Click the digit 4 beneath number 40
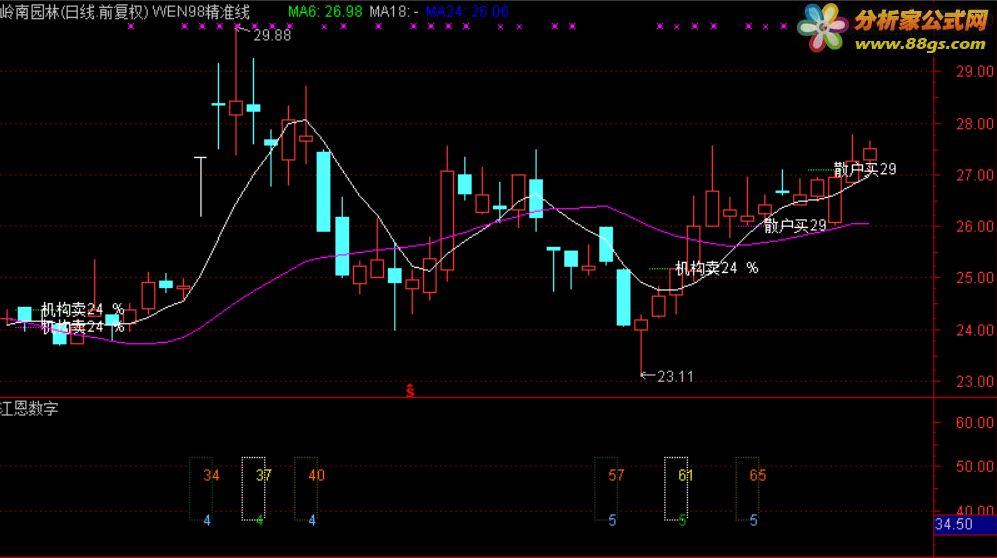 click(312, 521)
